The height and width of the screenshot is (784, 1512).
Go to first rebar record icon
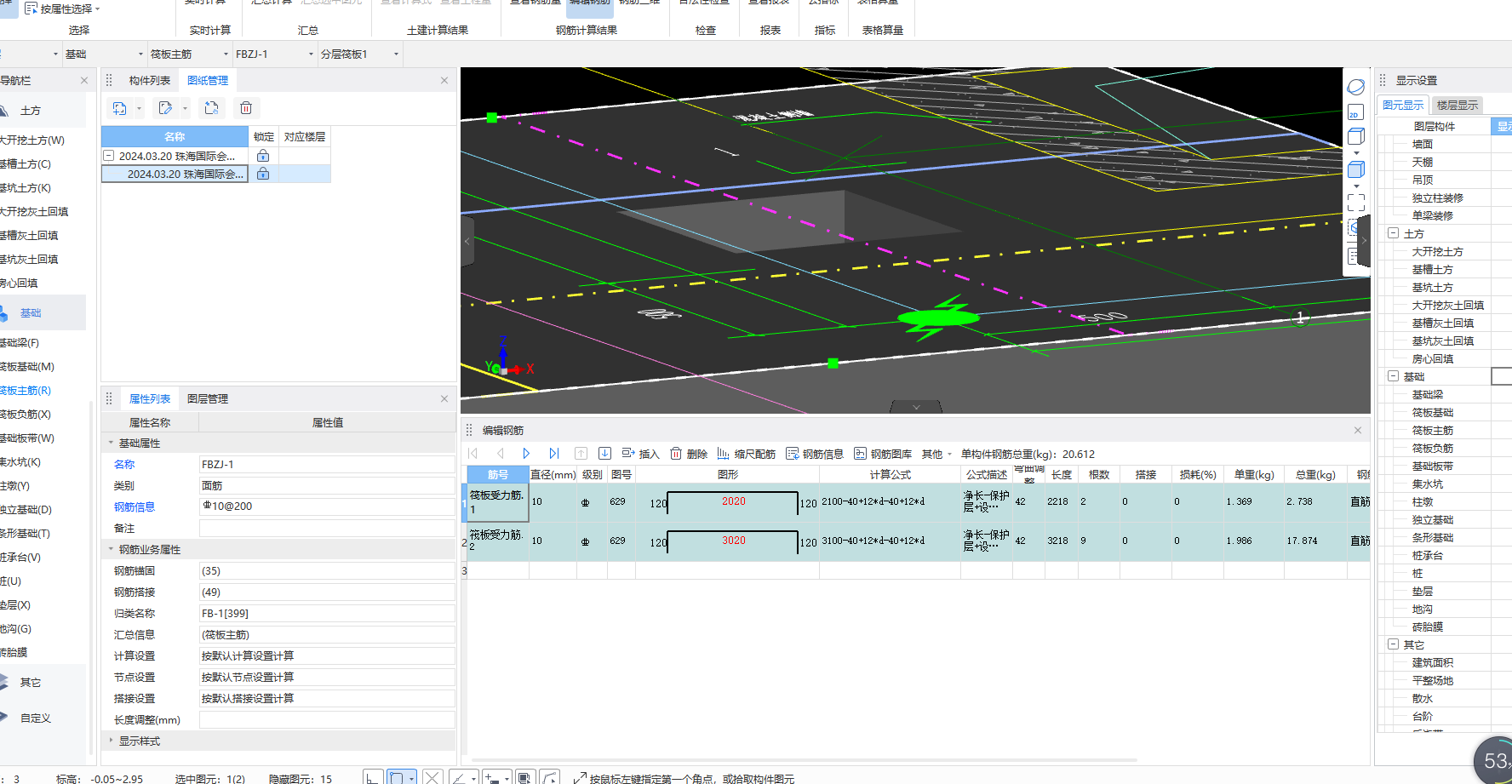(x=473, y=454)
